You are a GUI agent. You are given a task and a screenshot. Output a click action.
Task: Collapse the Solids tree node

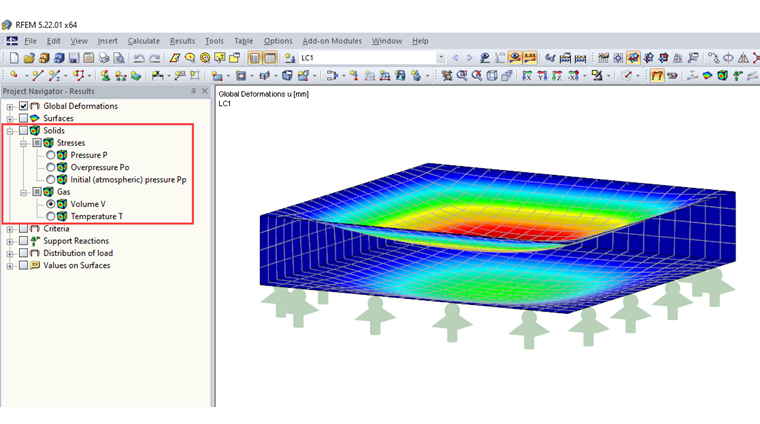coord(10,131)
